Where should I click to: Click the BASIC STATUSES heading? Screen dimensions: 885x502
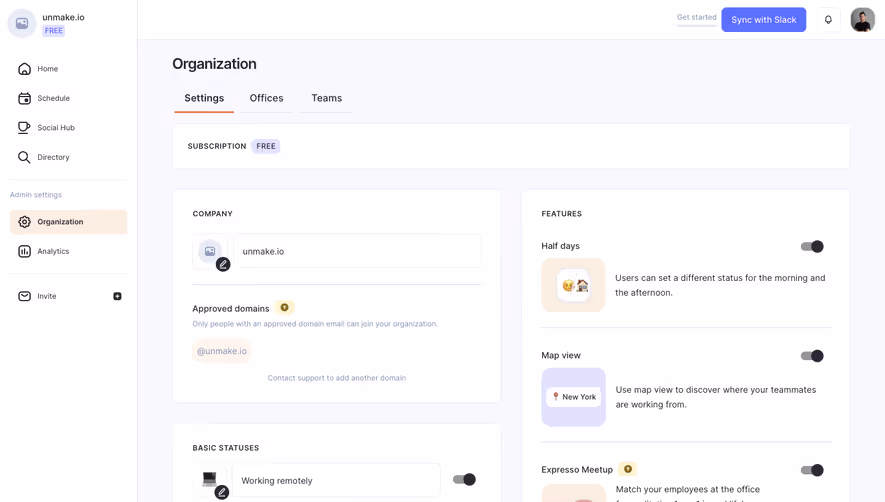point(226,448)
